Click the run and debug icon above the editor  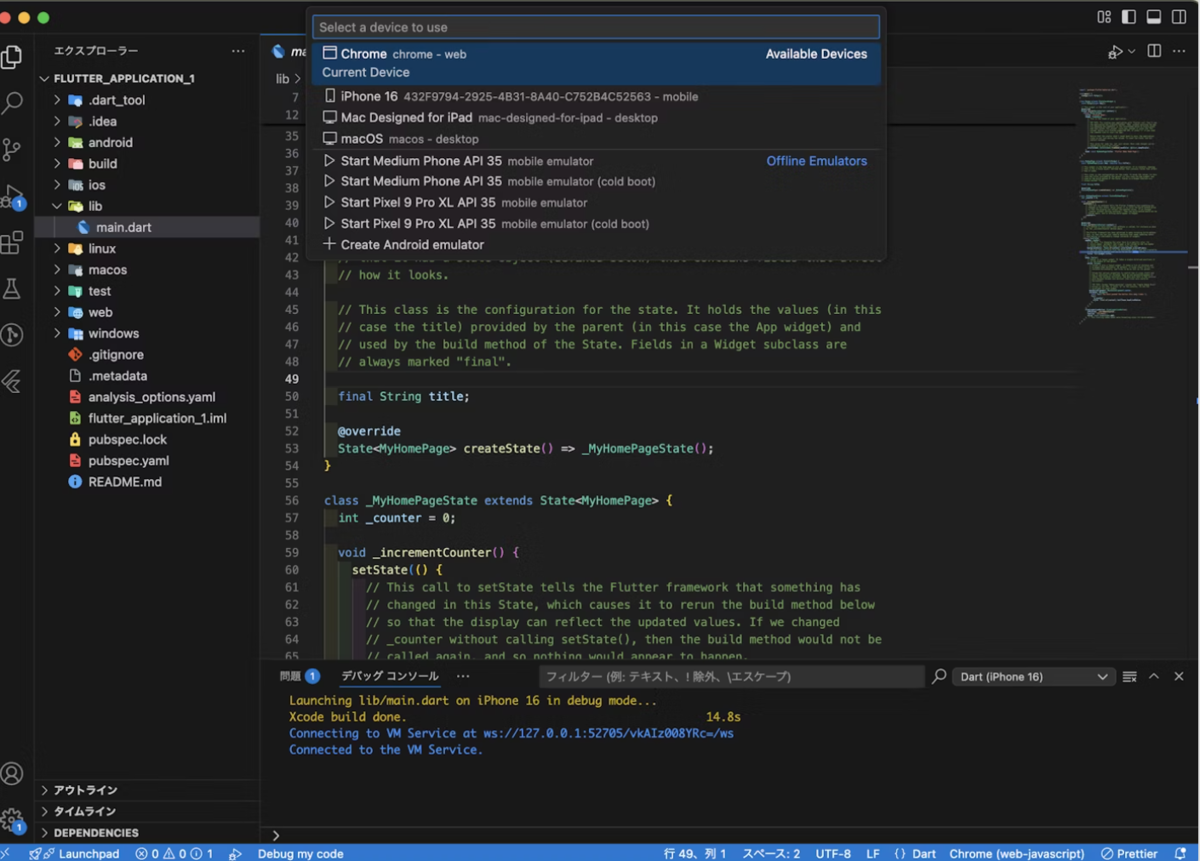(1115, 51)
